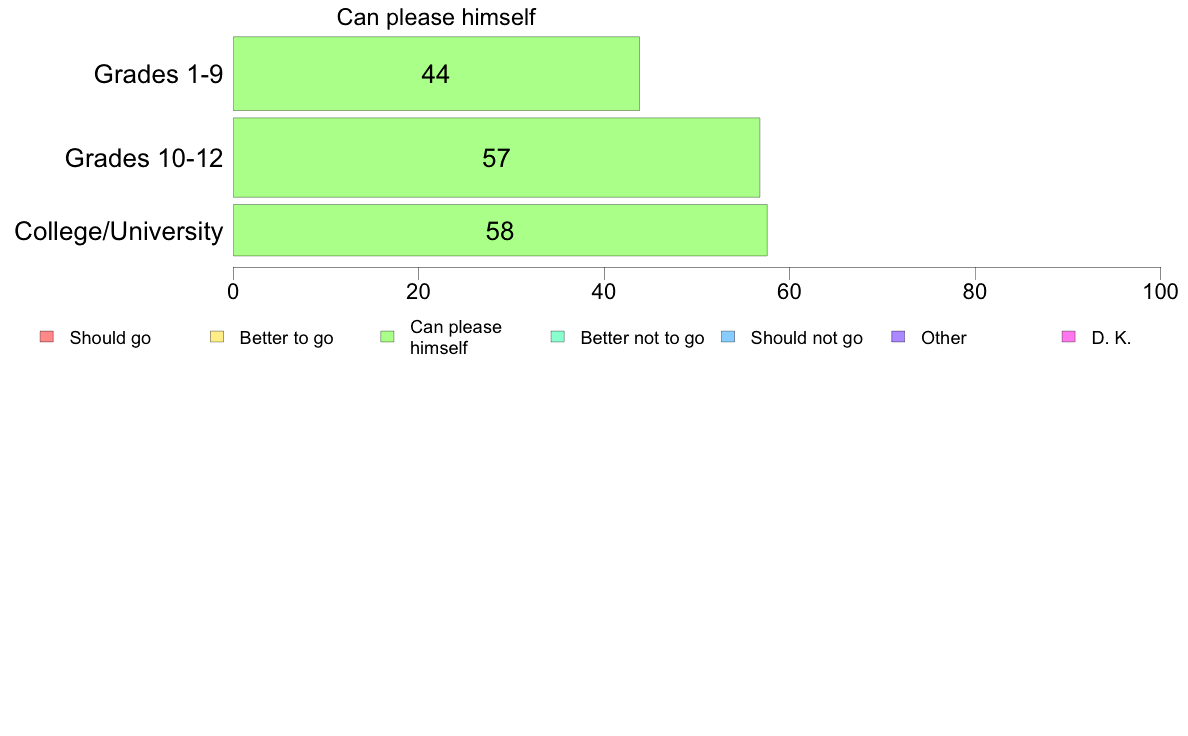The height and width of the screenshot is (736, 1188).
Task: Select the Grades 10-12 bar showing 57
Action: pos(496,158)
